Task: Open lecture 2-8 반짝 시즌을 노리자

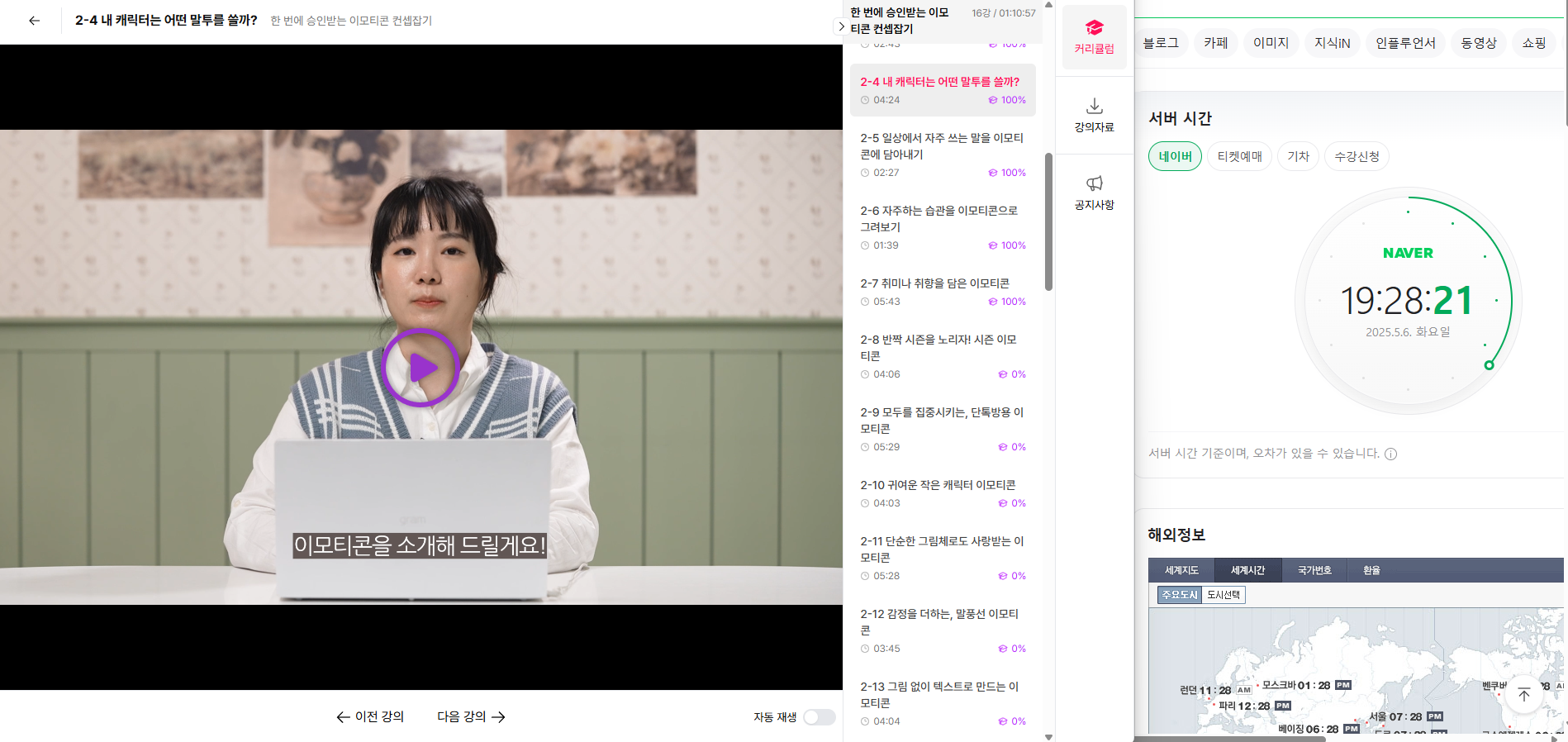Action: tap(943, 356)
